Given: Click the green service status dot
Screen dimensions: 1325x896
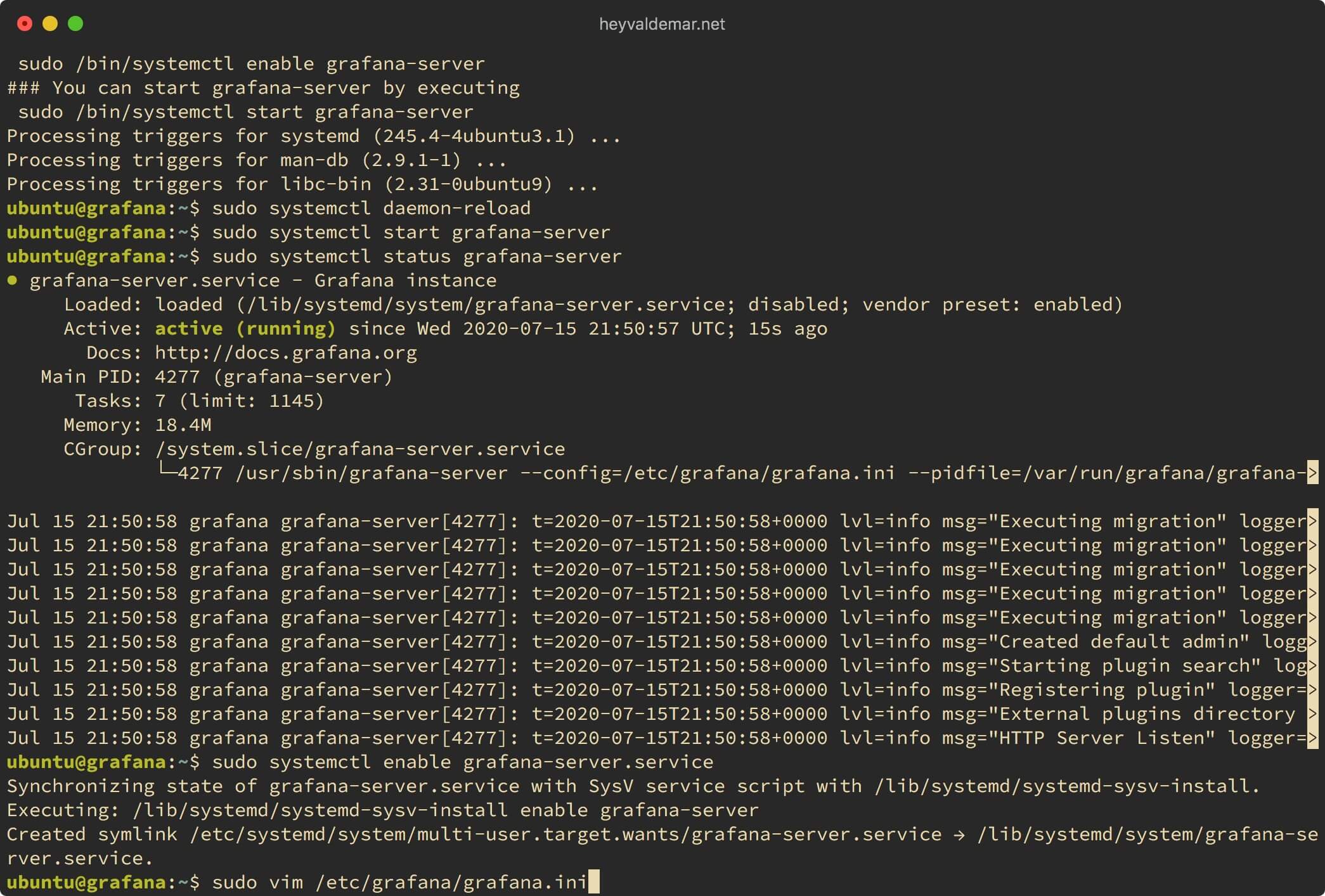Looking at the screenshot, I should tap(12, 280).
